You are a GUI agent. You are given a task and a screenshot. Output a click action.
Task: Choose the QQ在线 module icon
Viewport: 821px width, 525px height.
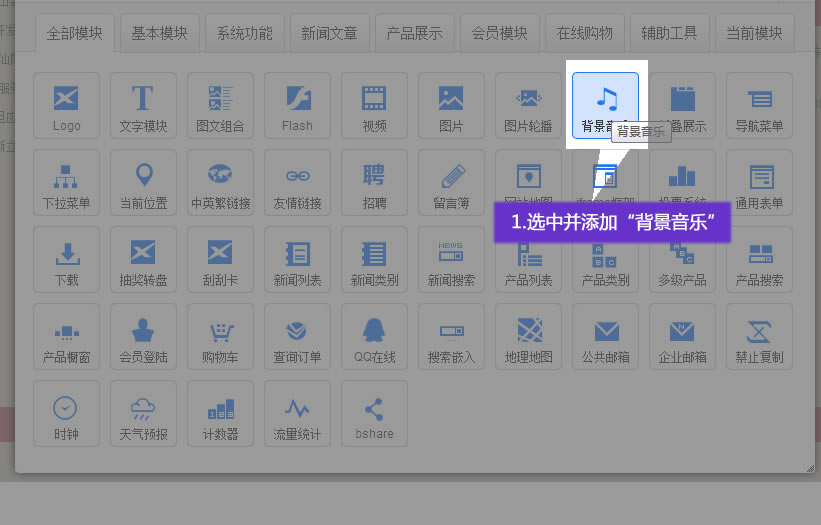[x=374, y=336]
